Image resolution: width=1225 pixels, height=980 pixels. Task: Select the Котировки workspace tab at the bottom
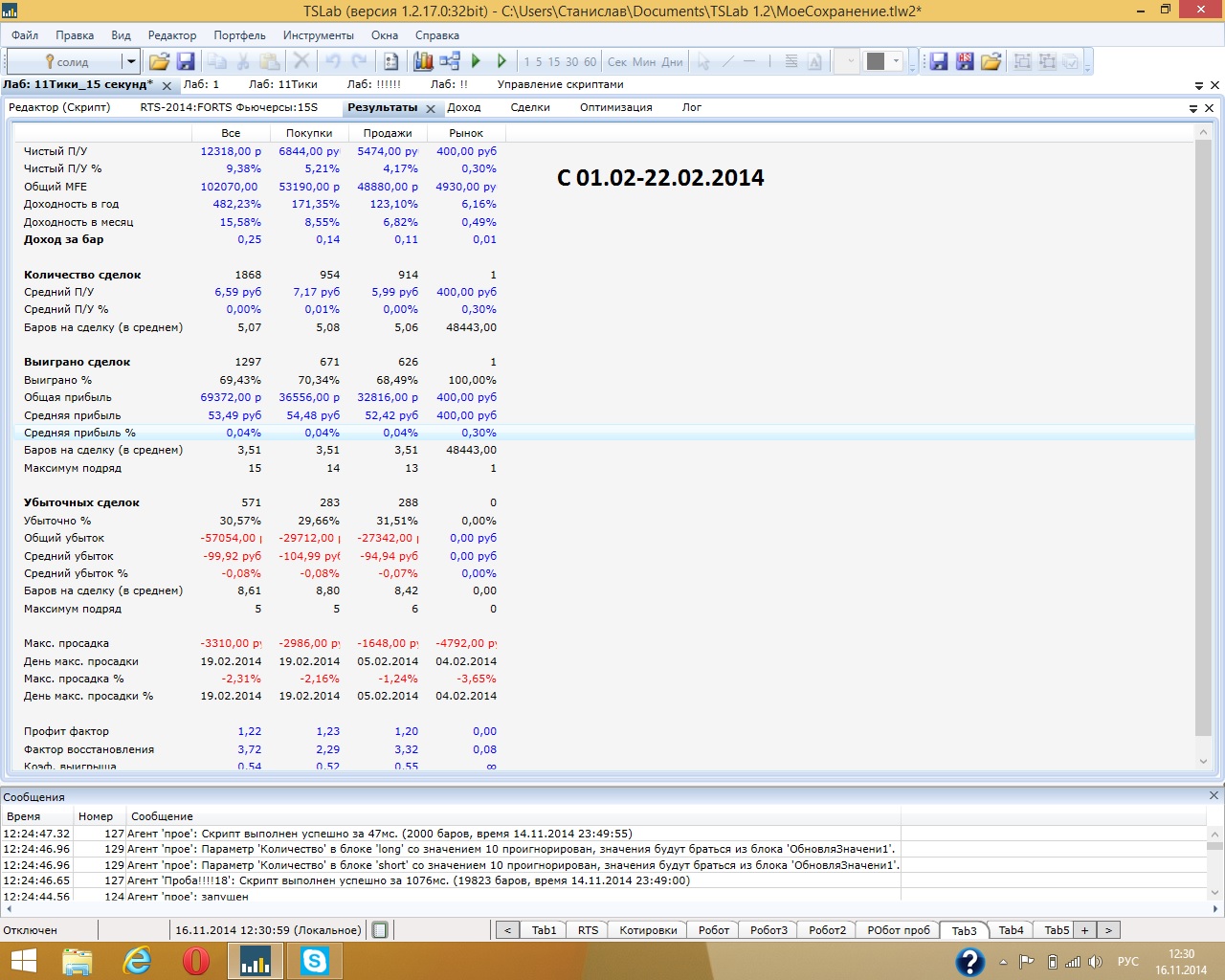tap(648, 930)
